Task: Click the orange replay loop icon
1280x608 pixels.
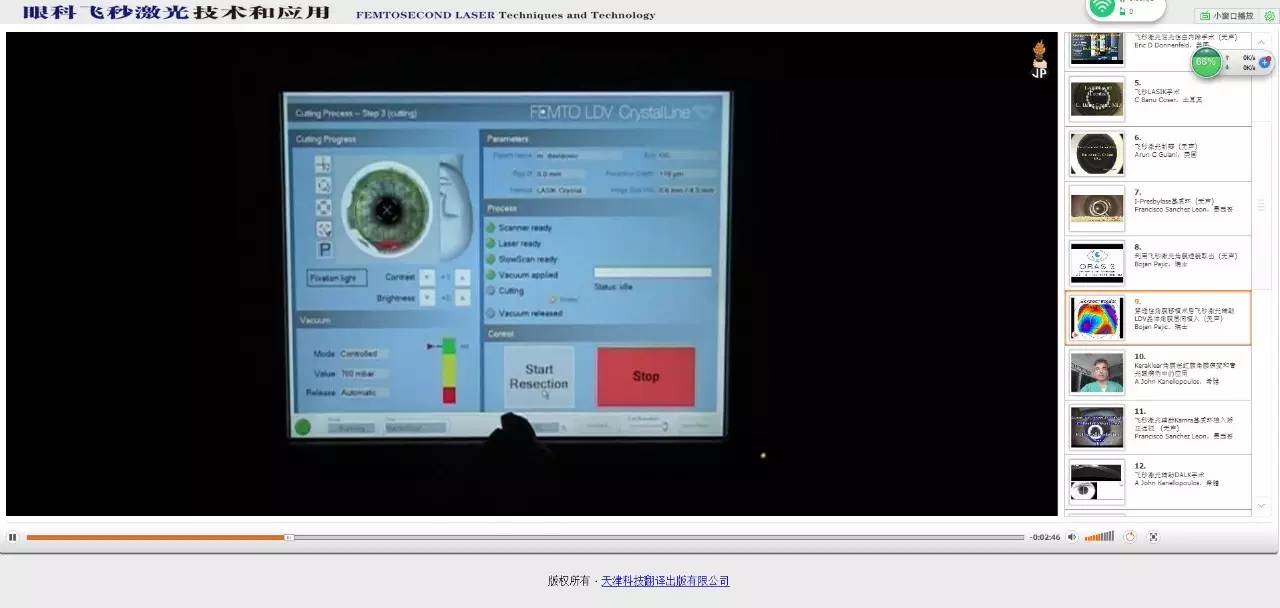Action: 1130,537
